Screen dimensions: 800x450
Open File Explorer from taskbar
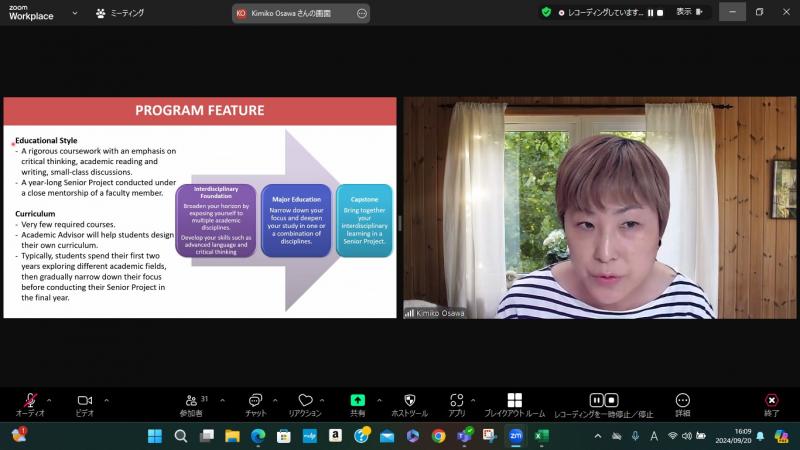coord(232,436)
